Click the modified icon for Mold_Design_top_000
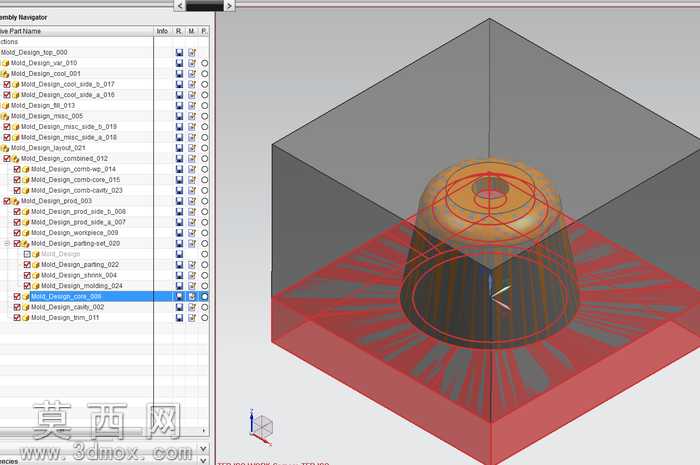Screen dimensions: 700x465 coord(192,52)
